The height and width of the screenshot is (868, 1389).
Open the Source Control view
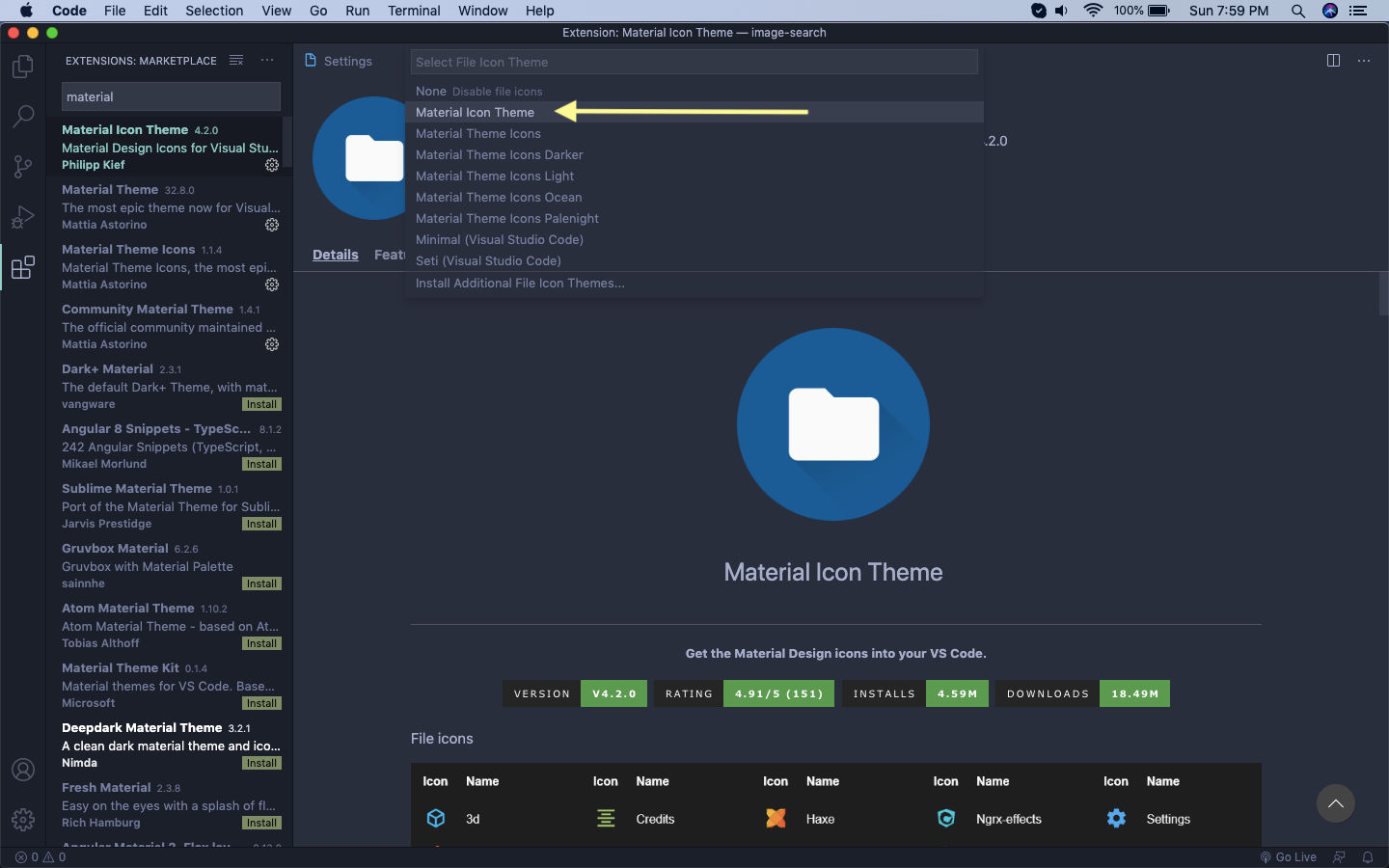point(23,167)
